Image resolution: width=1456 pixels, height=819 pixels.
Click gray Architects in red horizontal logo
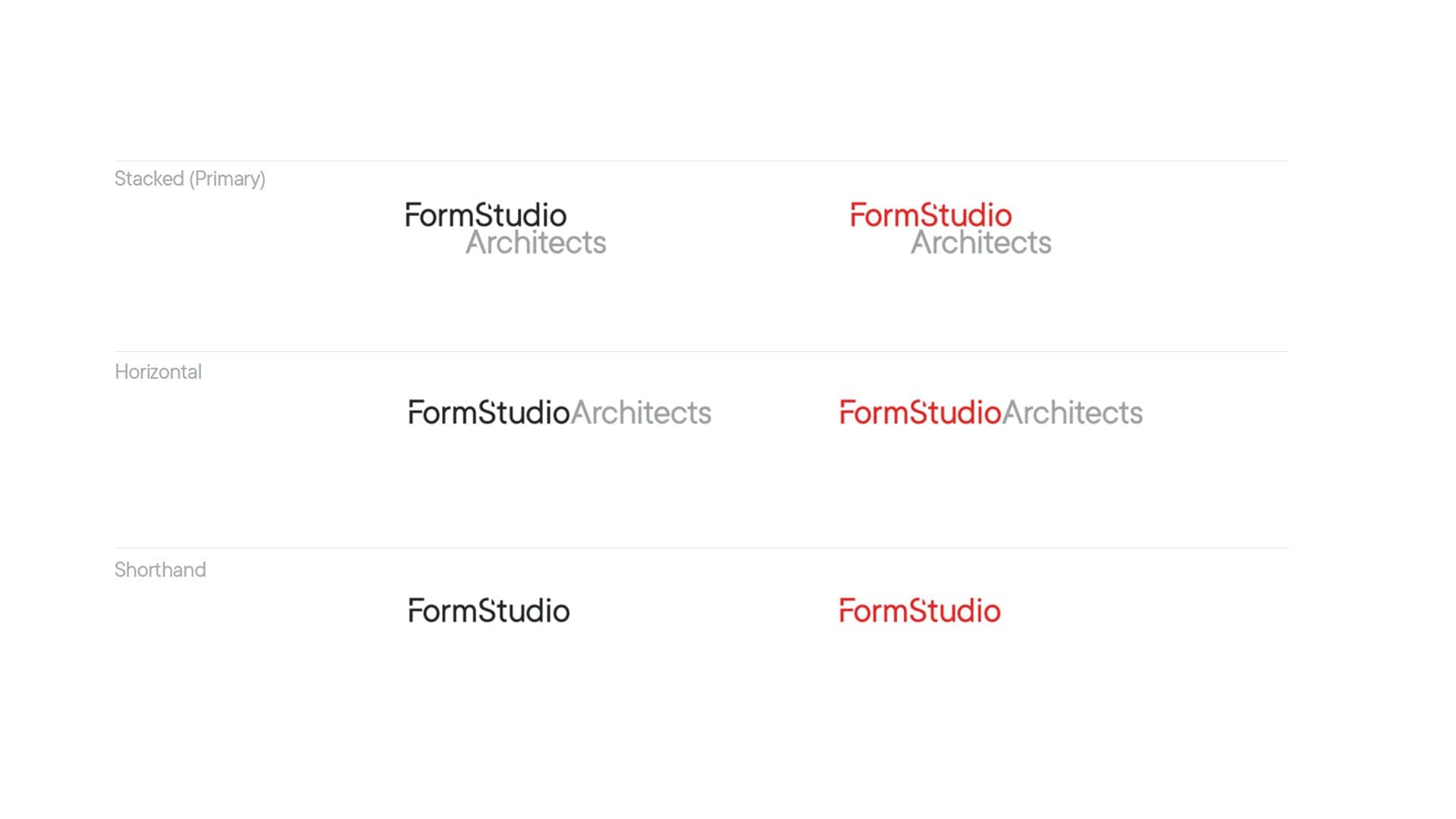click(1072, 412)
